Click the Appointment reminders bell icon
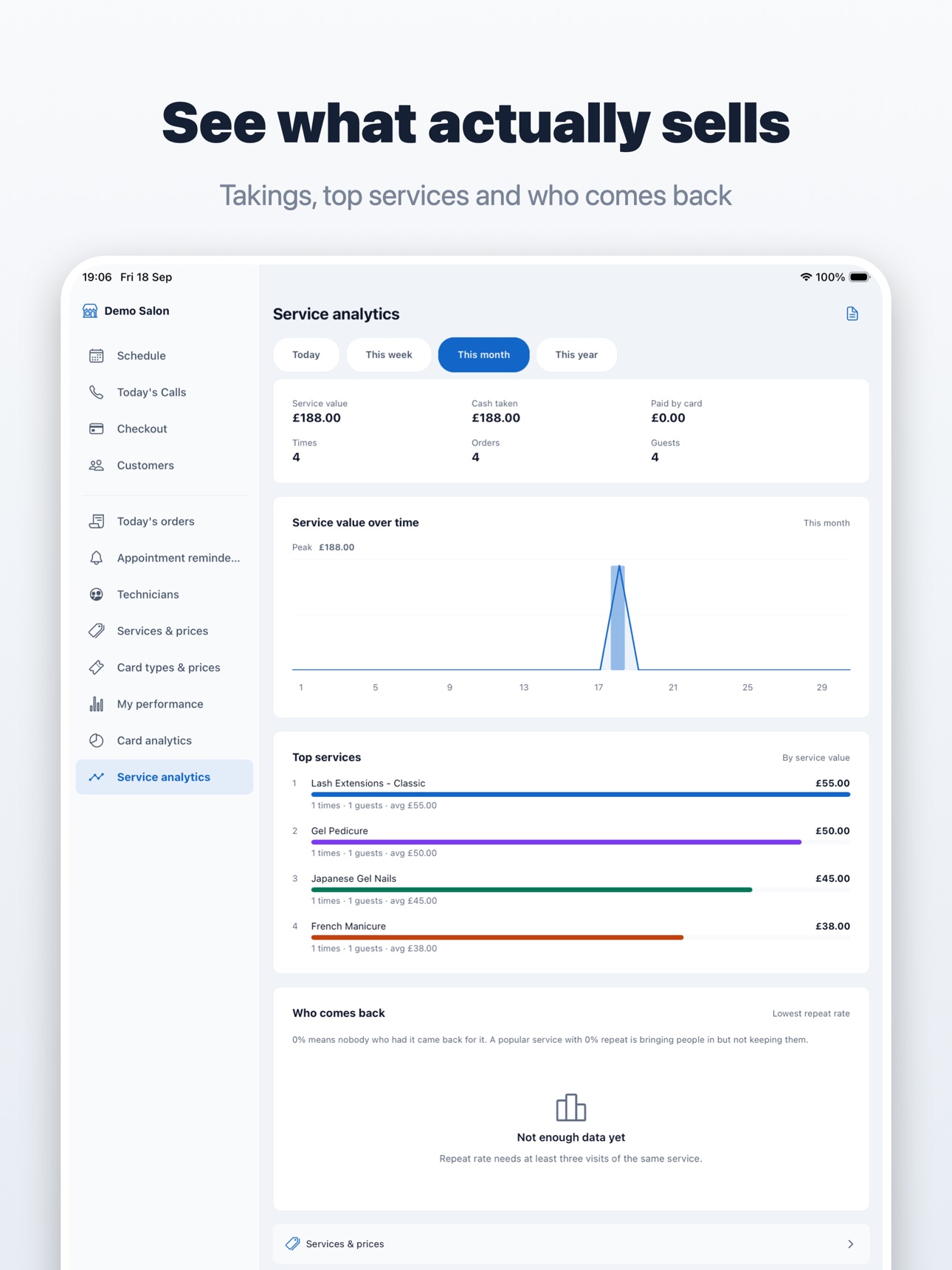Viewport: 952px width, 1270px height. (x=97, y=558)
